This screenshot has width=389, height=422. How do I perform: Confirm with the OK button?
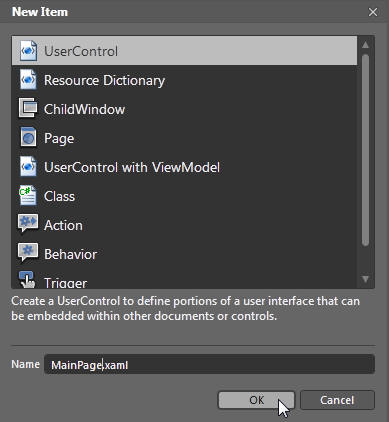[256, 400]
